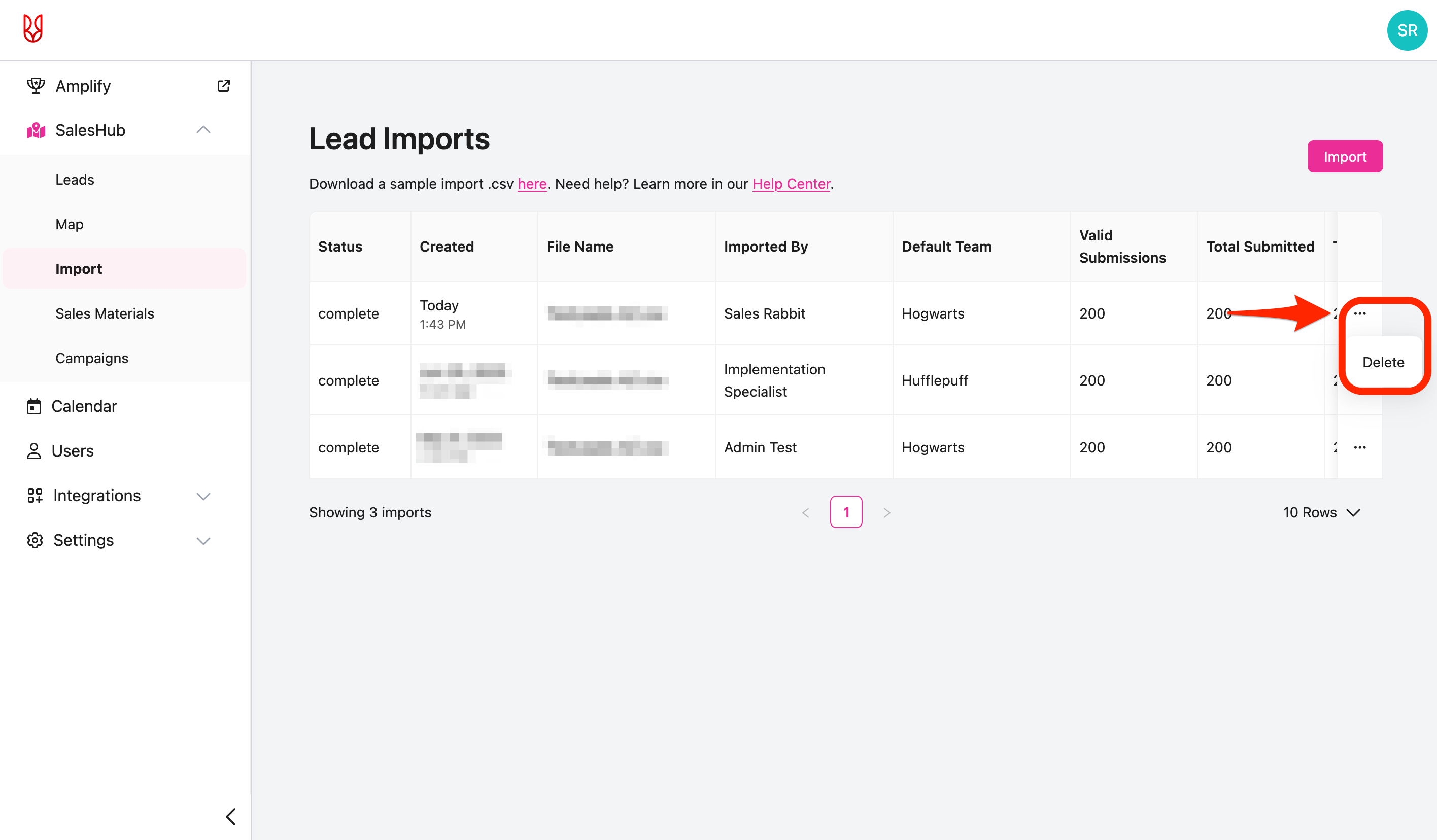Click the Calendar sidebar icon
This screenshot has height=840, width=1437.
(x=34, y=406)
